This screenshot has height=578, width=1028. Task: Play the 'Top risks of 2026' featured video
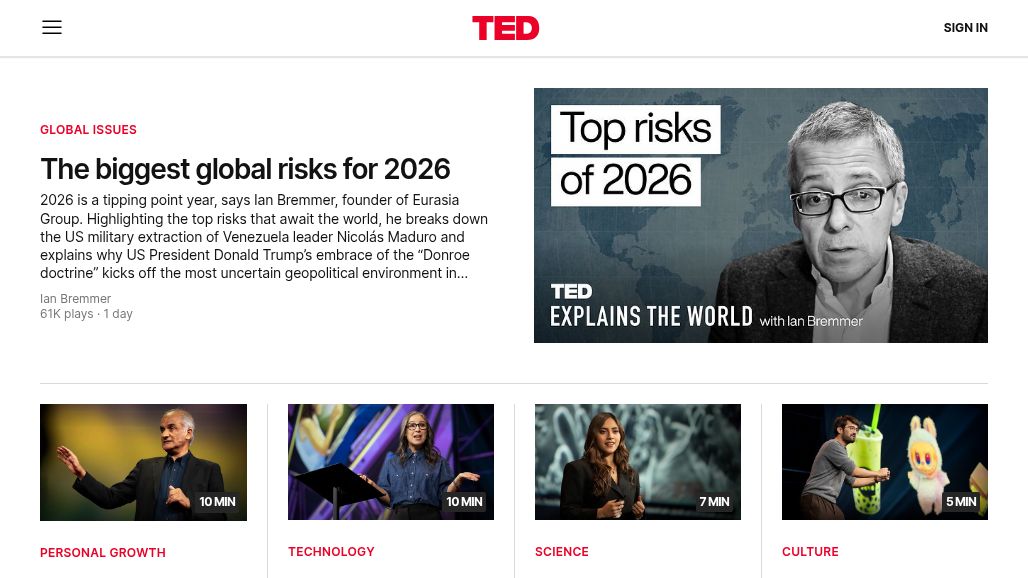(760, 215)
